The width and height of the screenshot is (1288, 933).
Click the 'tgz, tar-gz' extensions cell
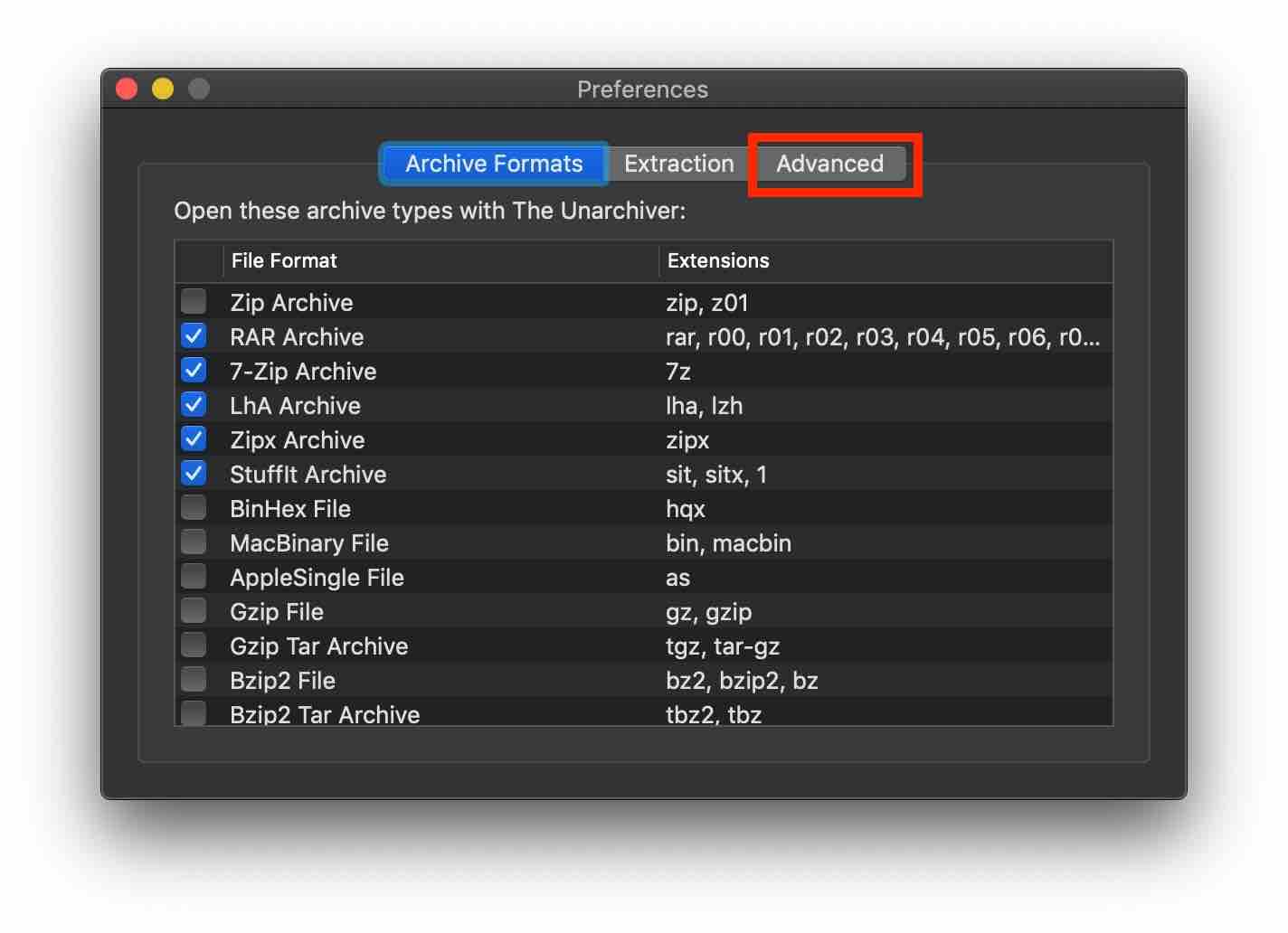723,646
